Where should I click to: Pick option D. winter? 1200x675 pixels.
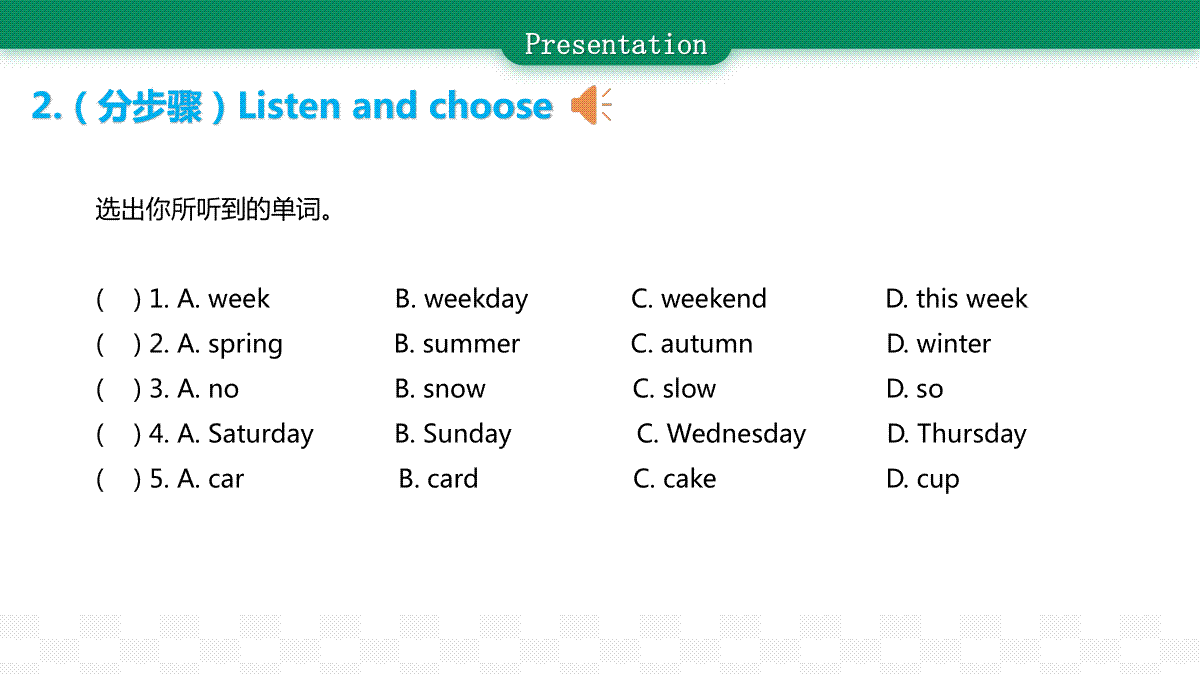click(938, 344)
